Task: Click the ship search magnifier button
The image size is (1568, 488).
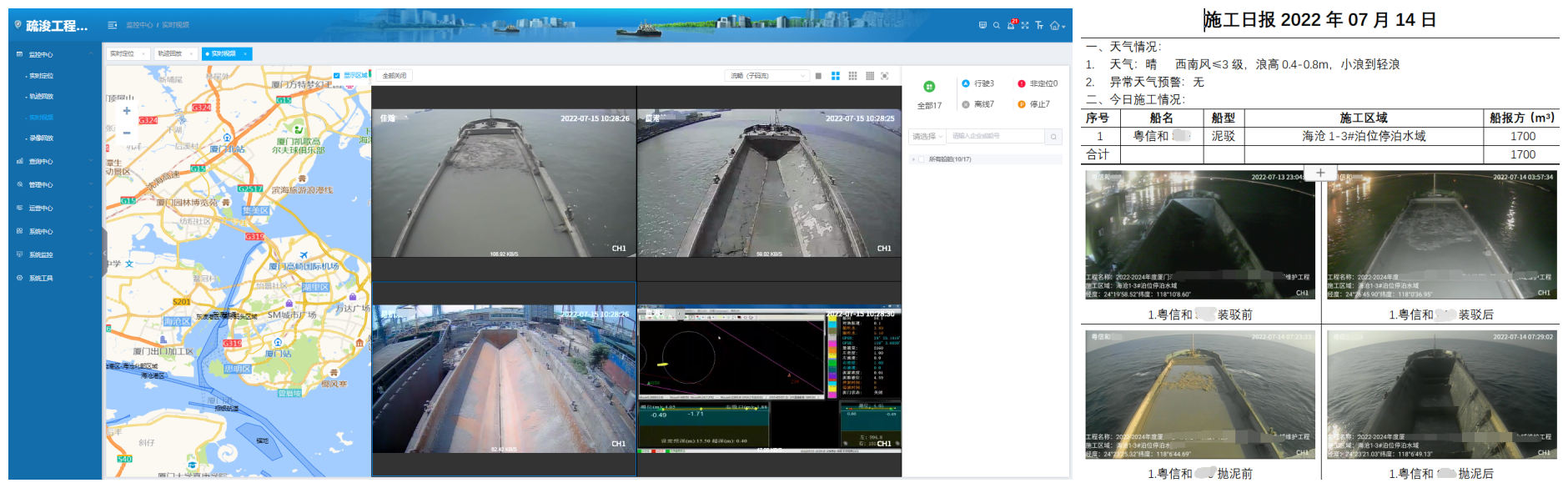Action: (x=1053, y=136)
